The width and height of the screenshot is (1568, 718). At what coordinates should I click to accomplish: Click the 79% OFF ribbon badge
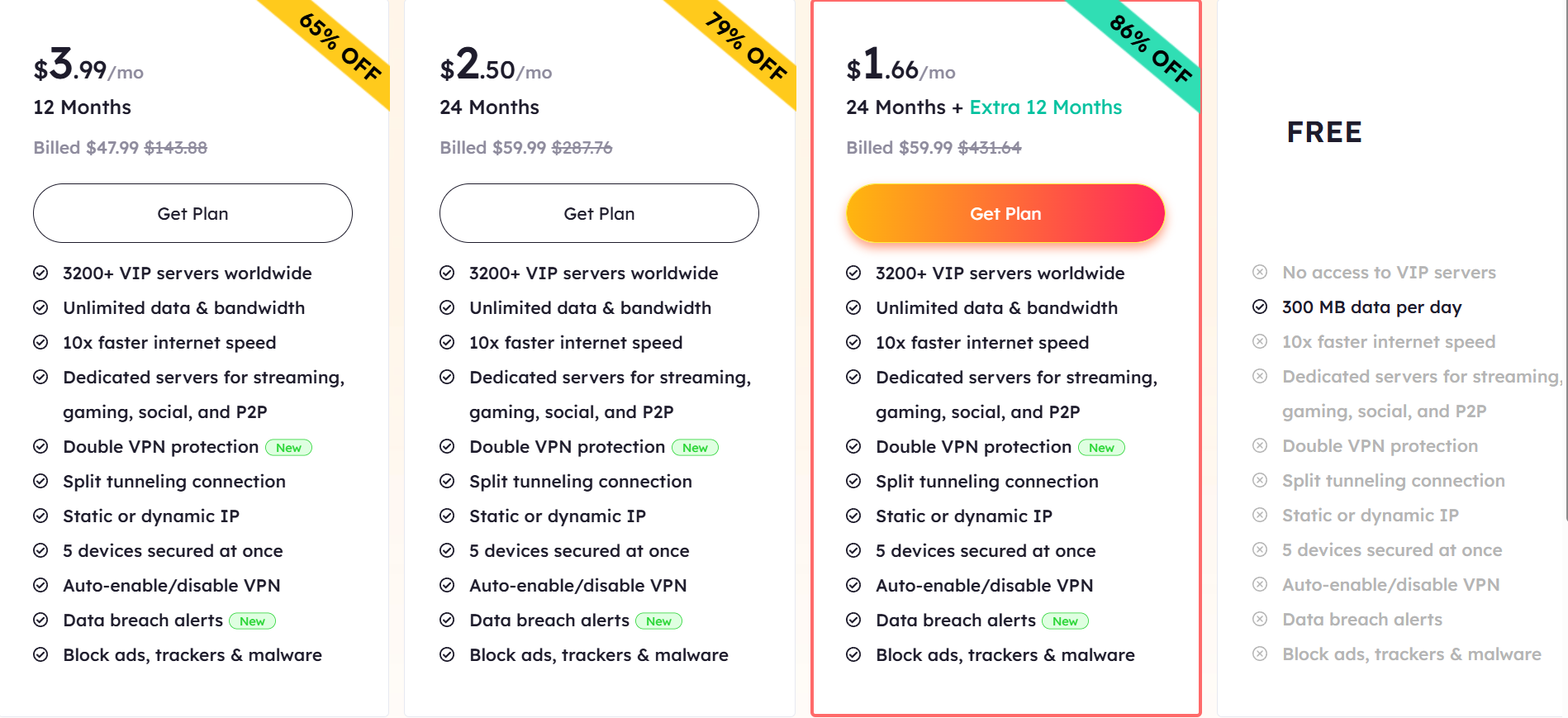(x=746, y=47)
